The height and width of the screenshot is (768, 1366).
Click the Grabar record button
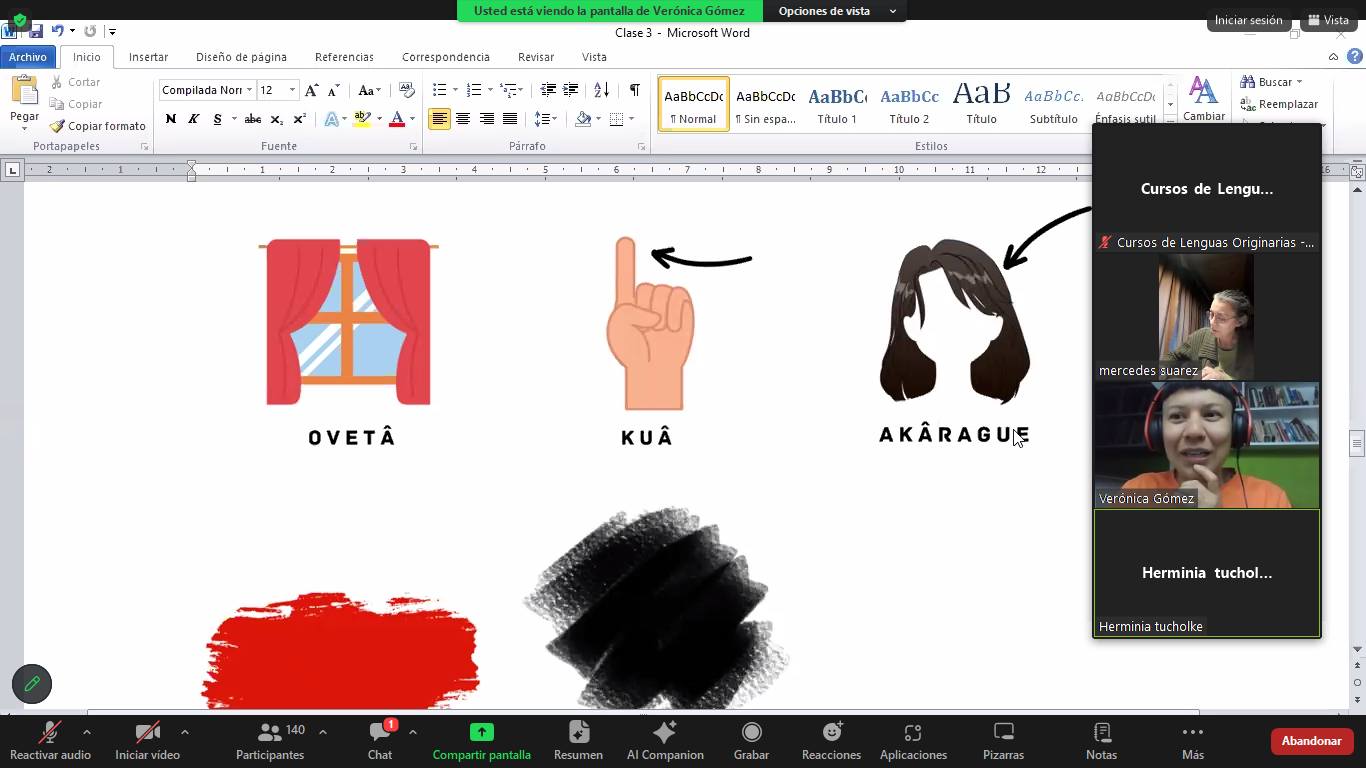pos(751,741)
